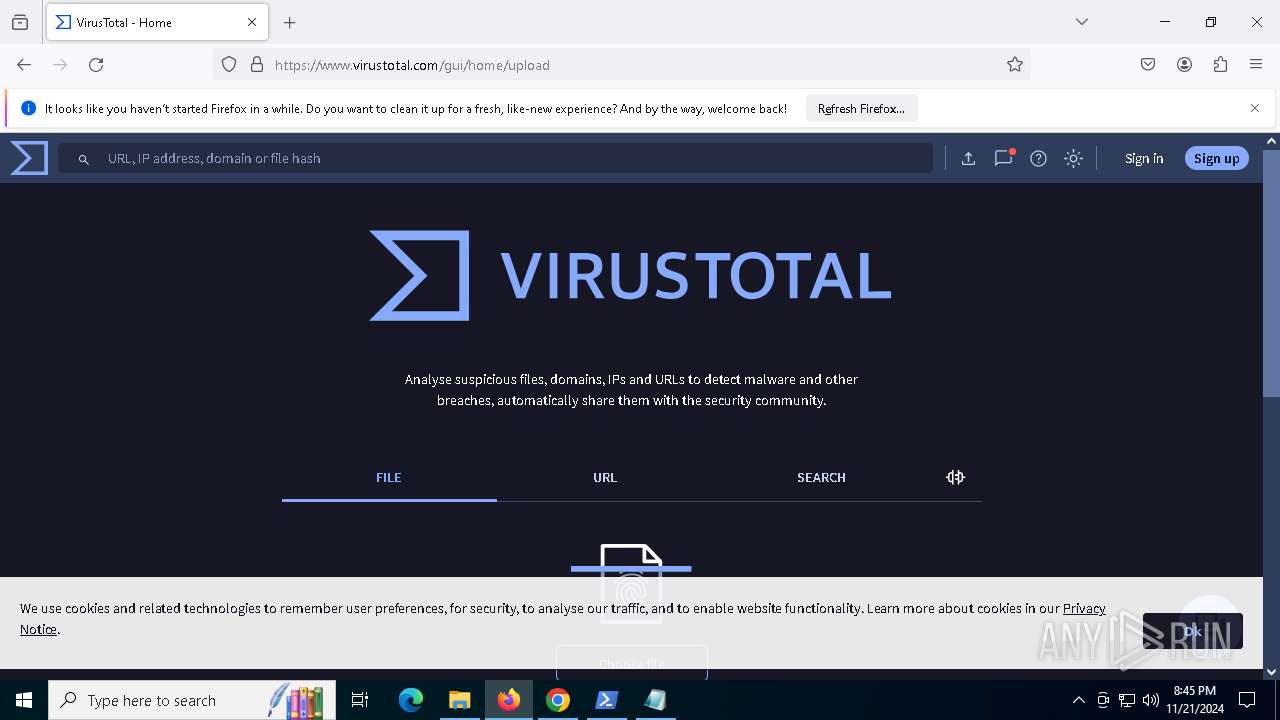The width and height of the screenshot is (1280, 720).
Task: Open the API scripting icon beside SEARCH
Action: [955, 477]
